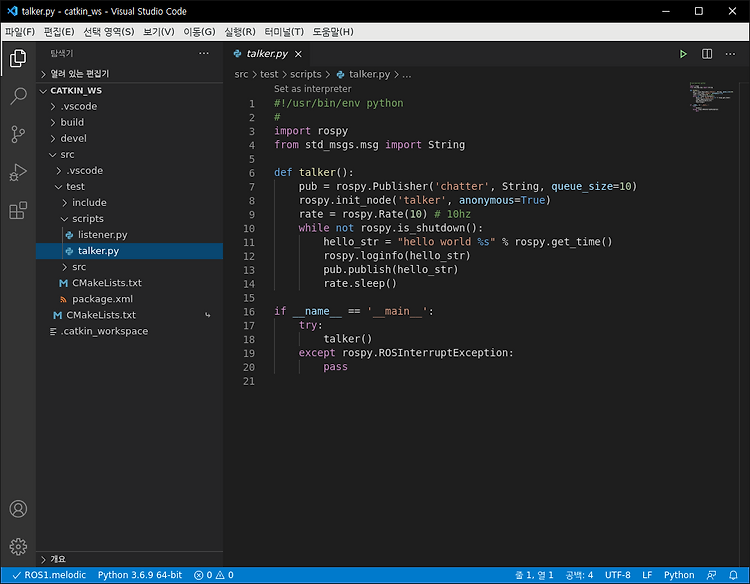This screenshot has height=584, width=750.
Task: Place cursor on def talker() line
Action: coord(313,172)
